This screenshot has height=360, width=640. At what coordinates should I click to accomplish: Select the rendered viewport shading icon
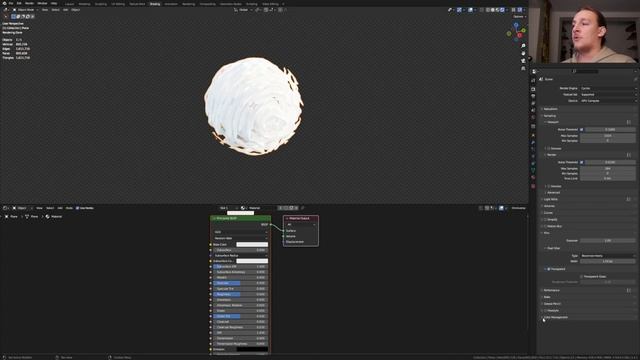(502, 10)
